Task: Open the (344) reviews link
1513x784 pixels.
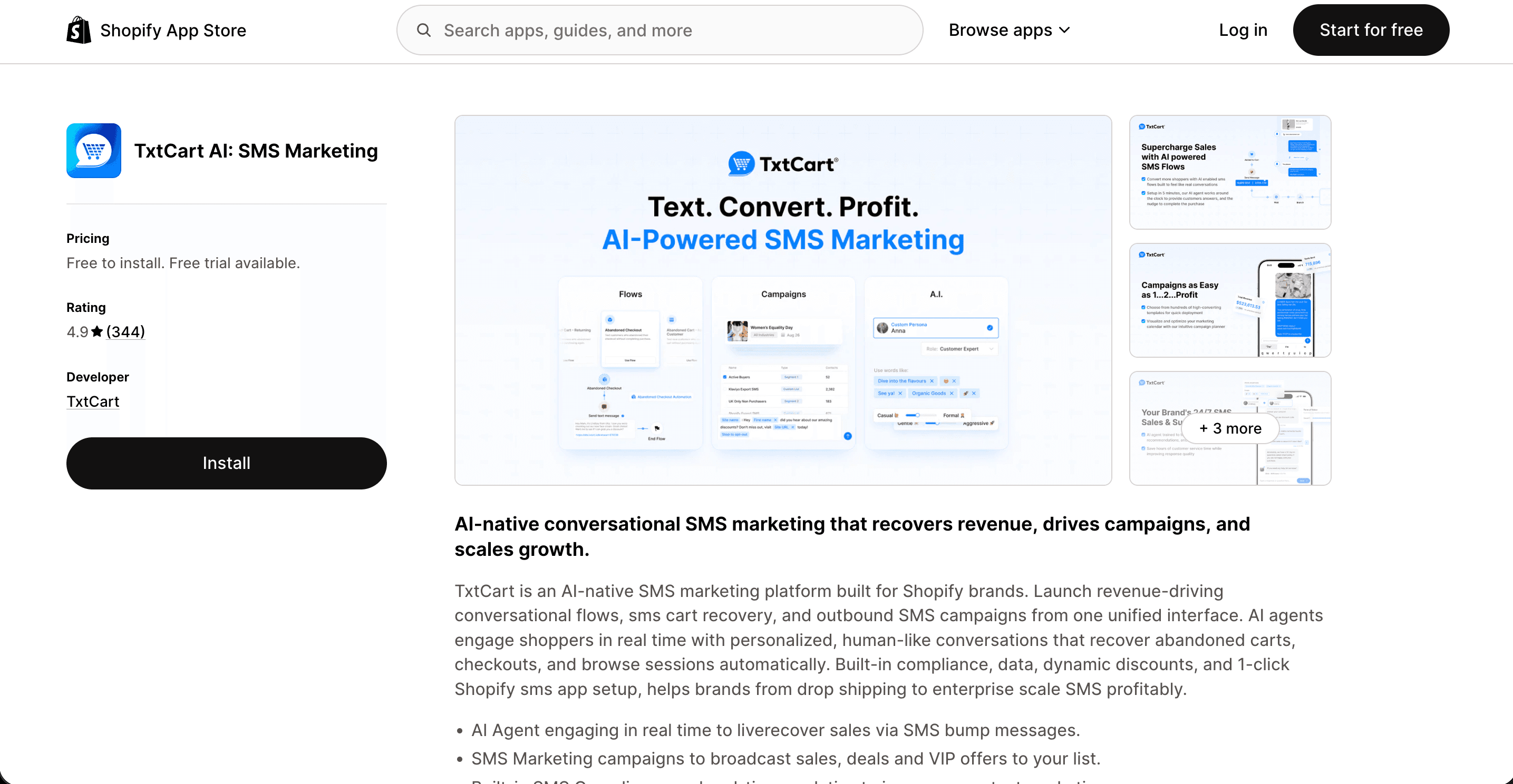Action: pos(124,331)
